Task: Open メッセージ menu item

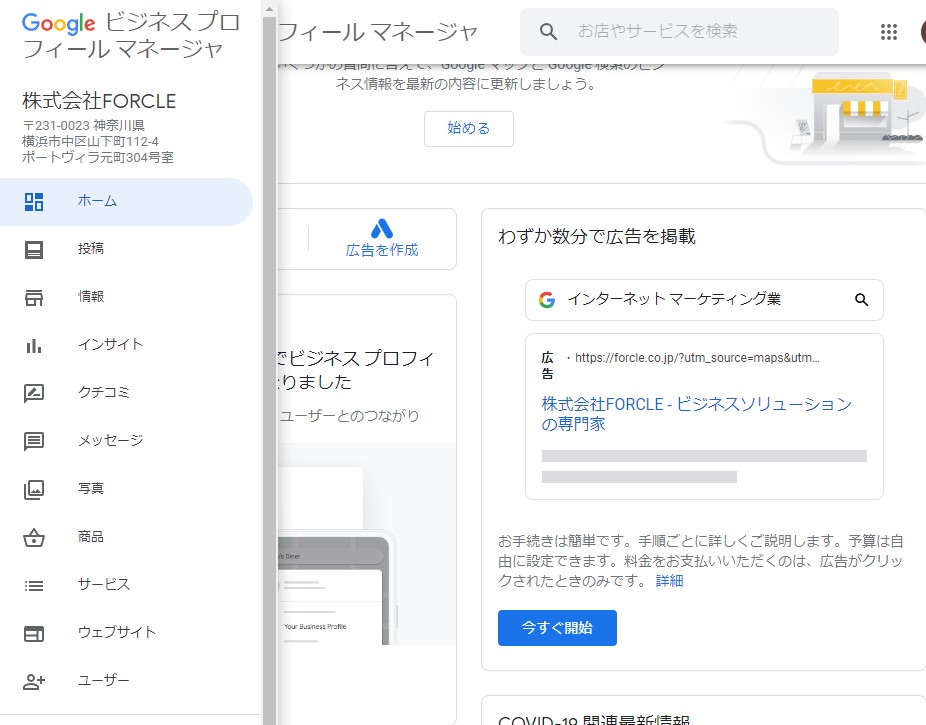Action: coord(126,440)
